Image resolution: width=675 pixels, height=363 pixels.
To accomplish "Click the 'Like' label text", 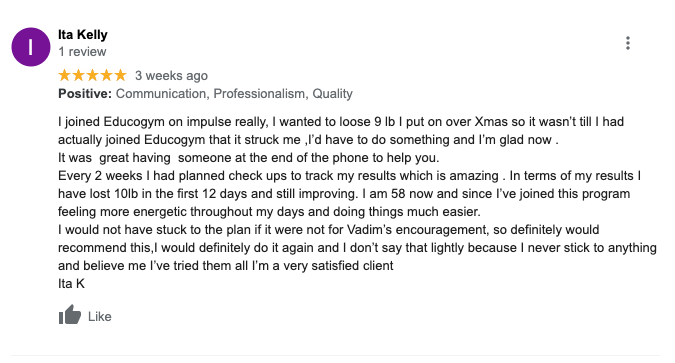I will pyautogui.click(x=99, y=316).
